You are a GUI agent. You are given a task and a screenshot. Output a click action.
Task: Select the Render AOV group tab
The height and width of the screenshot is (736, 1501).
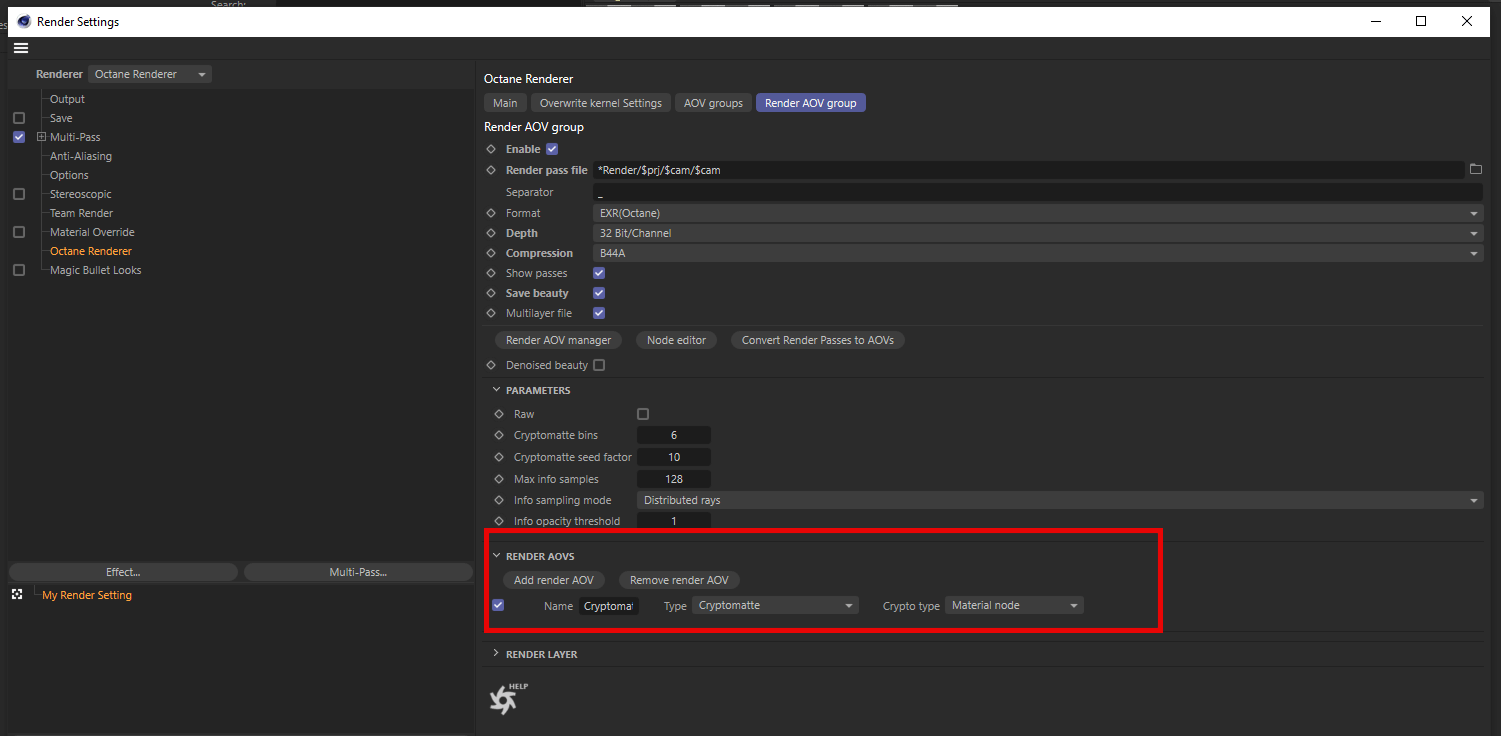click(811, 103)
